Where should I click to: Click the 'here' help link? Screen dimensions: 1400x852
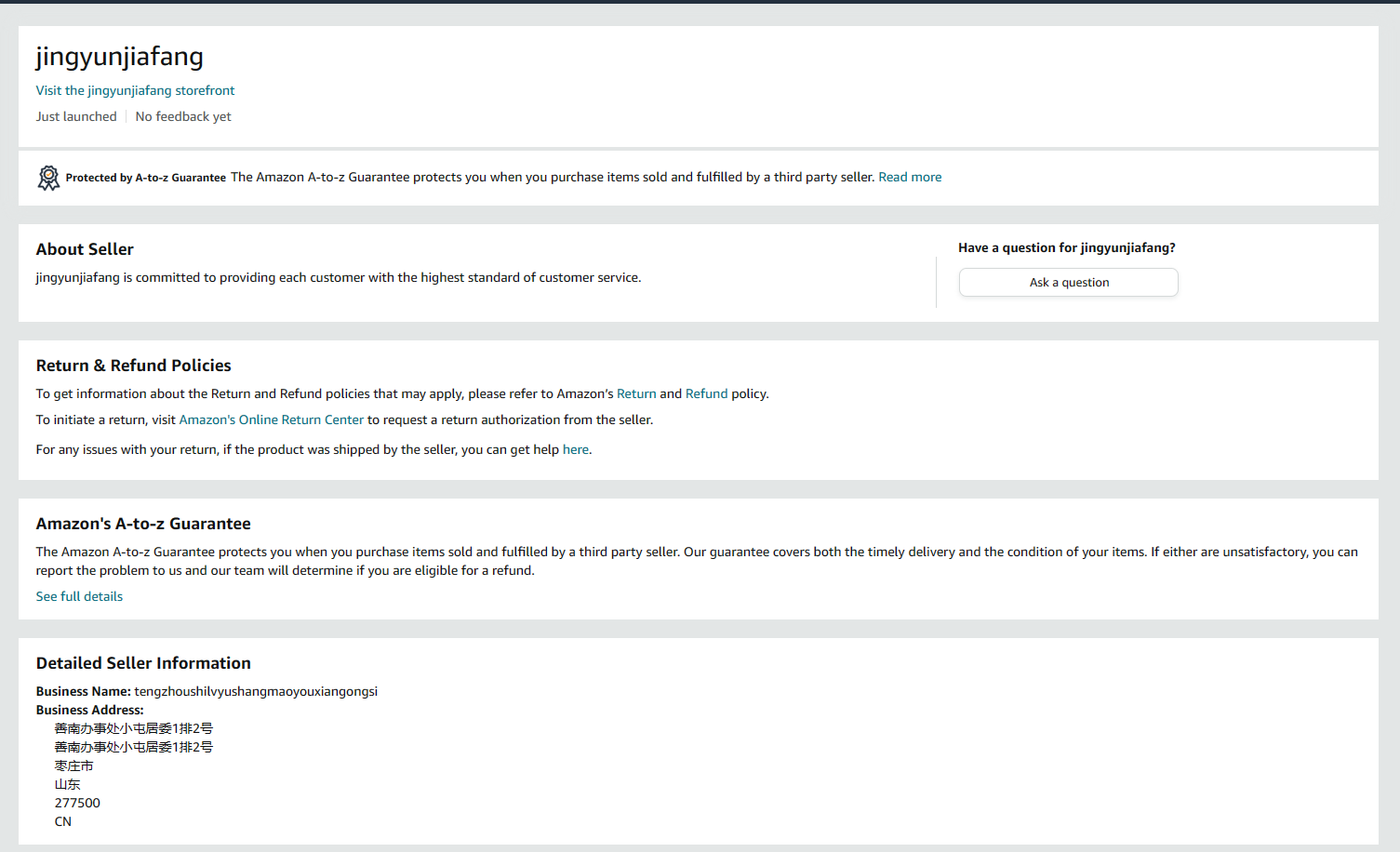point(576,449)
